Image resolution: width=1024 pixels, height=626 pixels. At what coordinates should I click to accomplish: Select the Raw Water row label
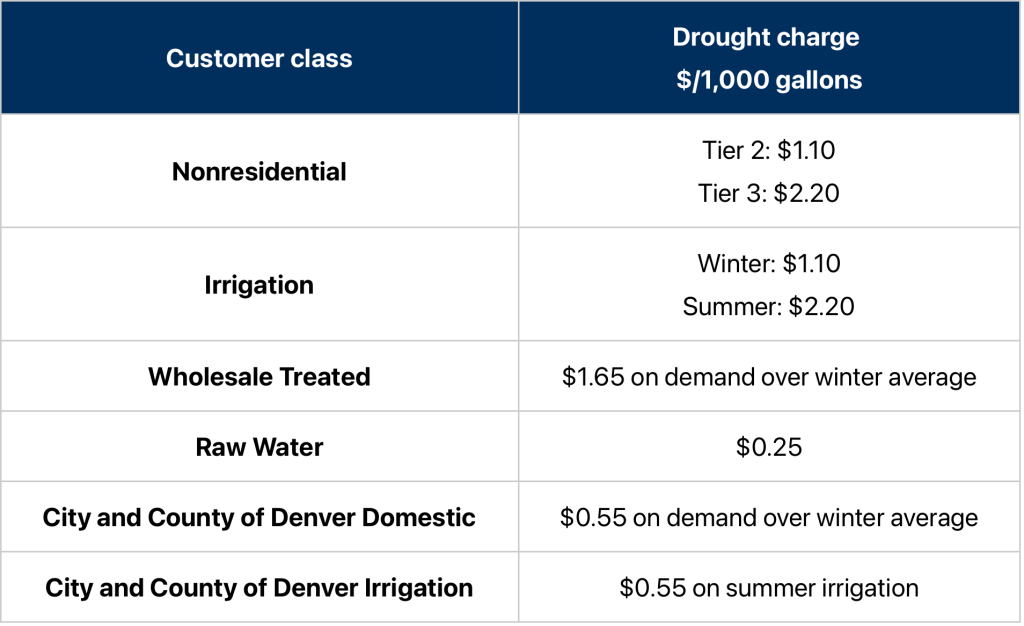pyautogui.click(x=259, y=447)
